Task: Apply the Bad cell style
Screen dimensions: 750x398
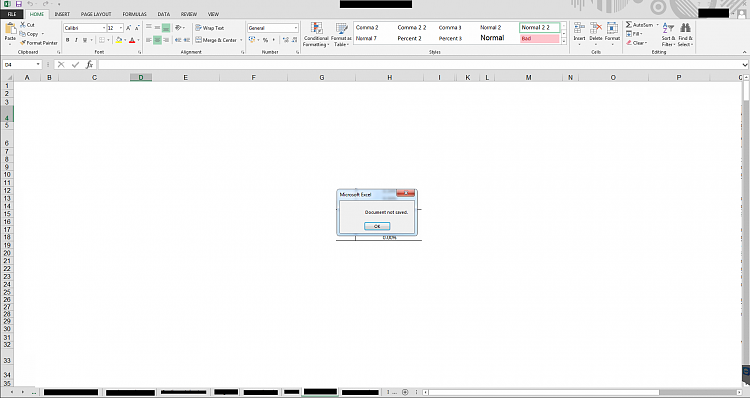Action: pos(540,39)
